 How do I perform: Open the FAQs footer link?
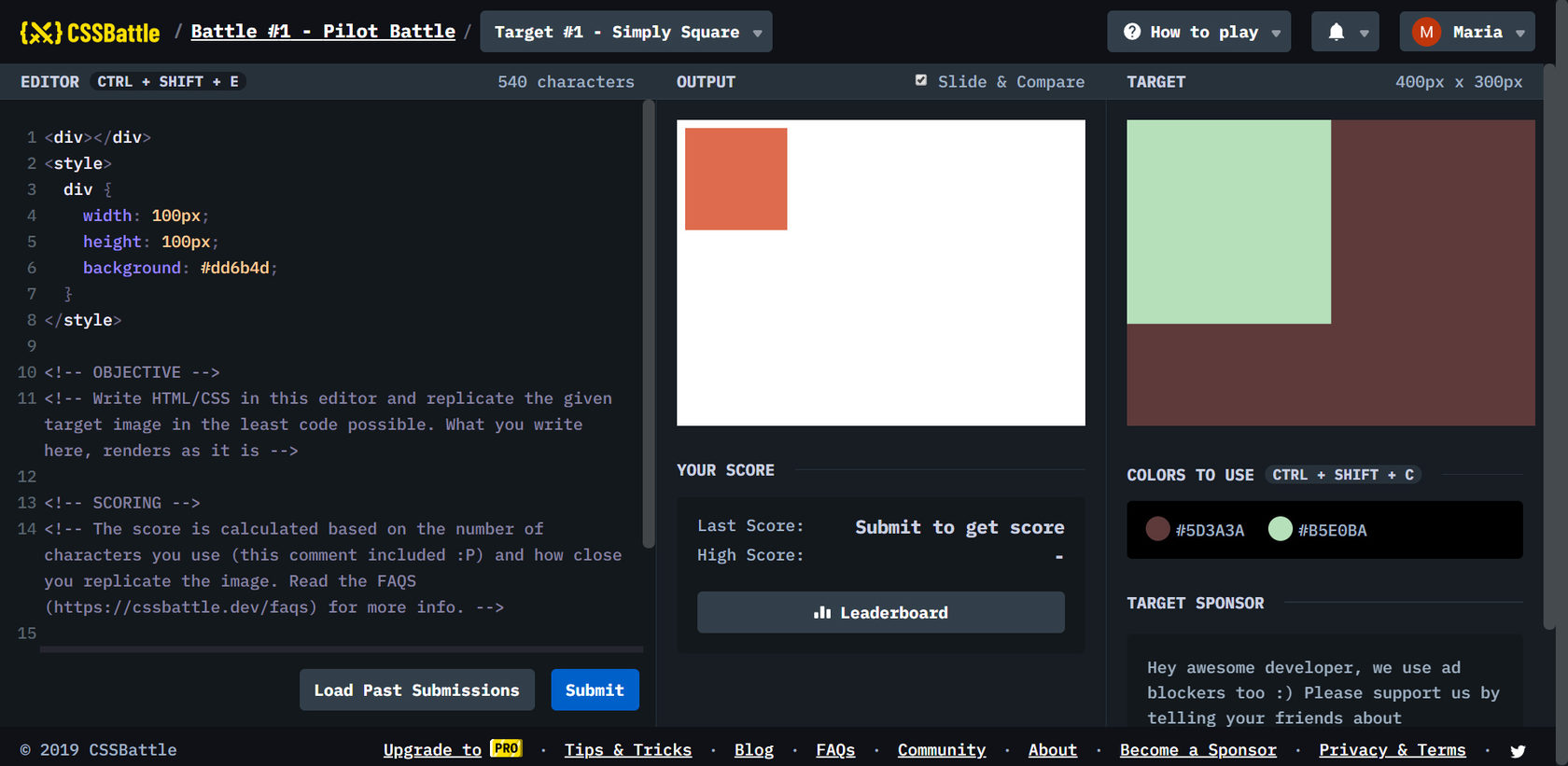(835, 750)
